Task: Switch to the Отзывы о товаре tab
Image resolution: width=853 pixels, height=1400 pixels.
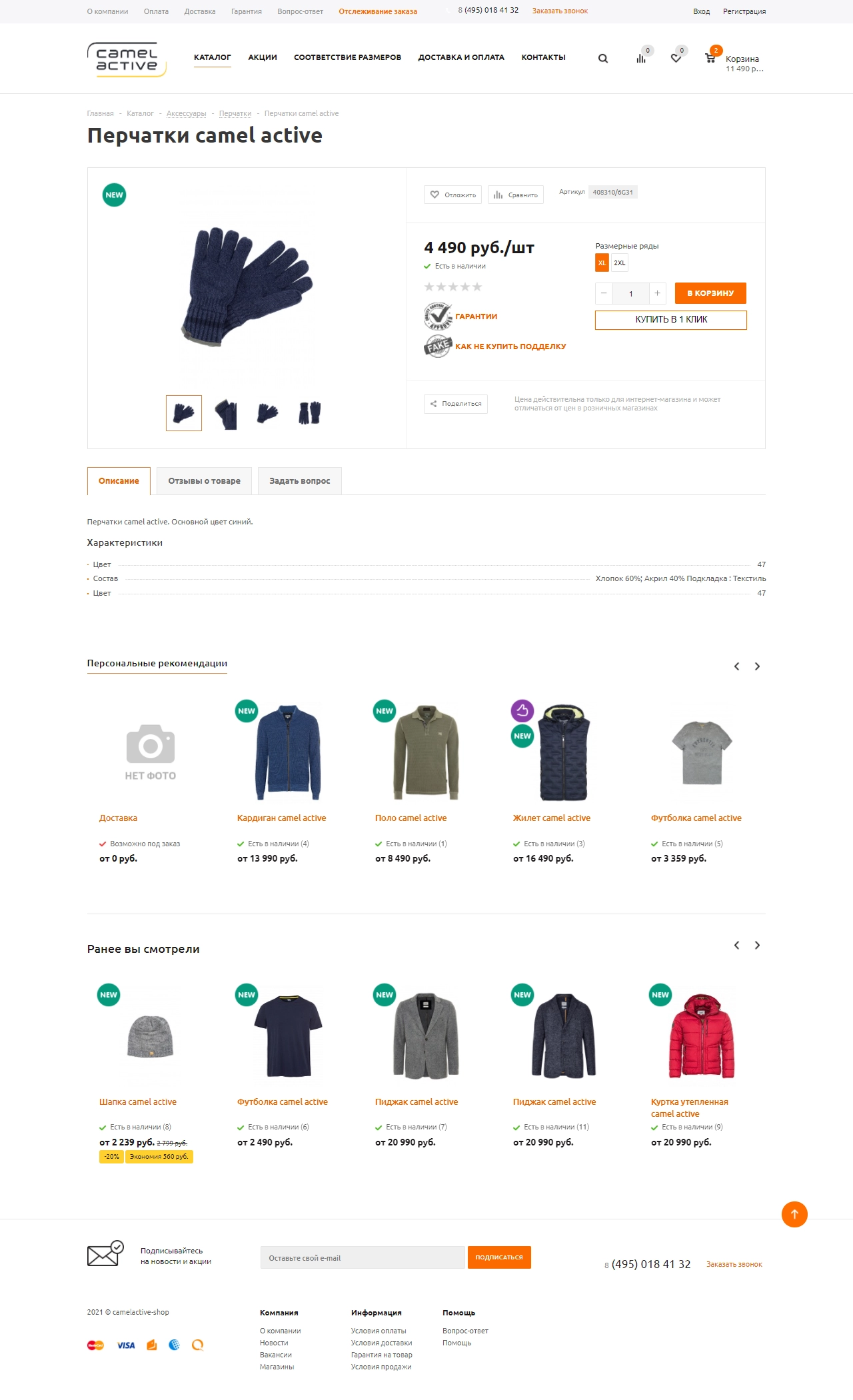Action: pyautogui.click(x=204, y=481)
